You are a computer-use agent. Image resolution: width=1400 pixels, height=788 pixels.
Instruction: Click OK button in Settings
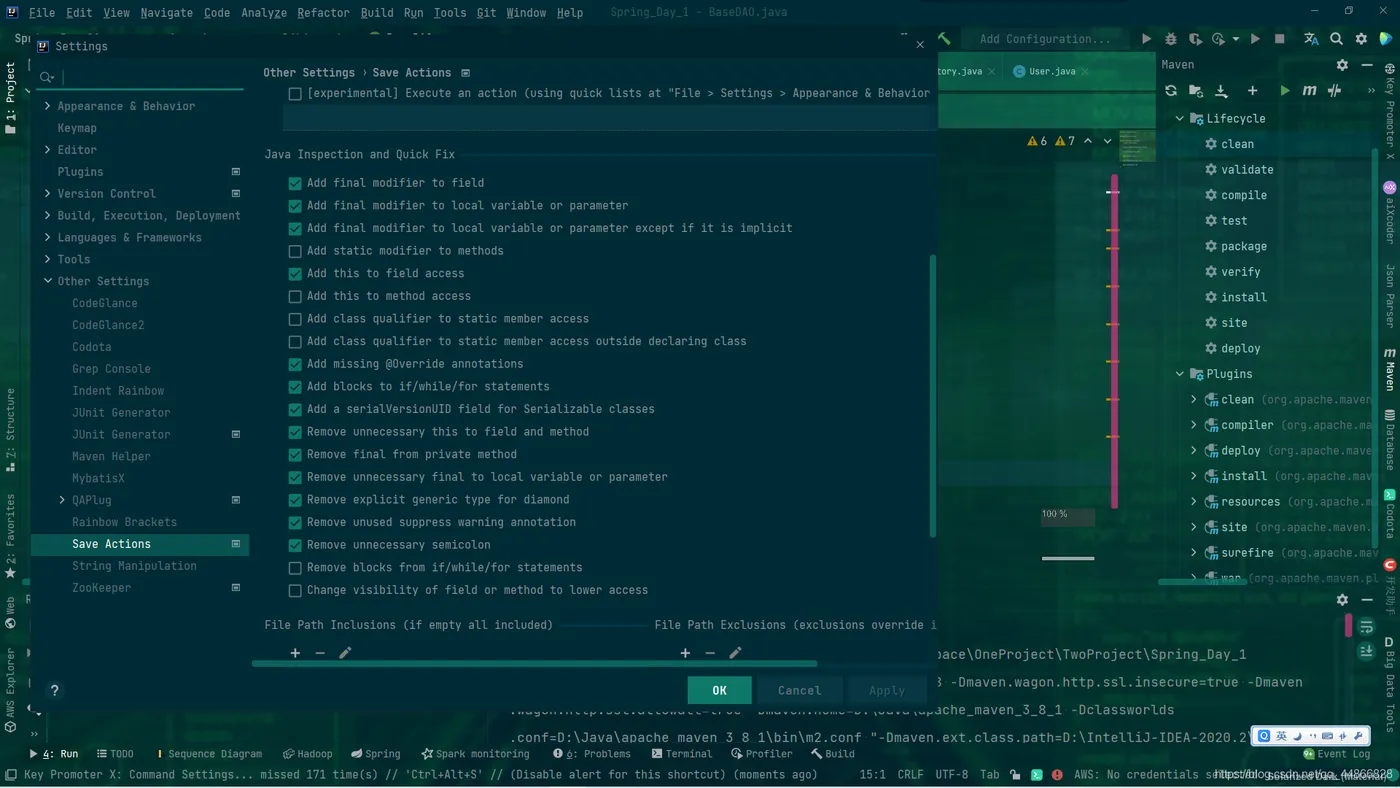pos(719,690)
